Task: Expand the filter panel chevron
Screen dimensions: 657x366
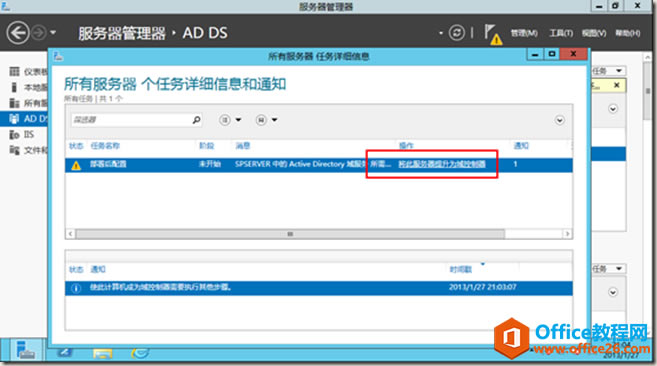Action: (x=559, y=120)
